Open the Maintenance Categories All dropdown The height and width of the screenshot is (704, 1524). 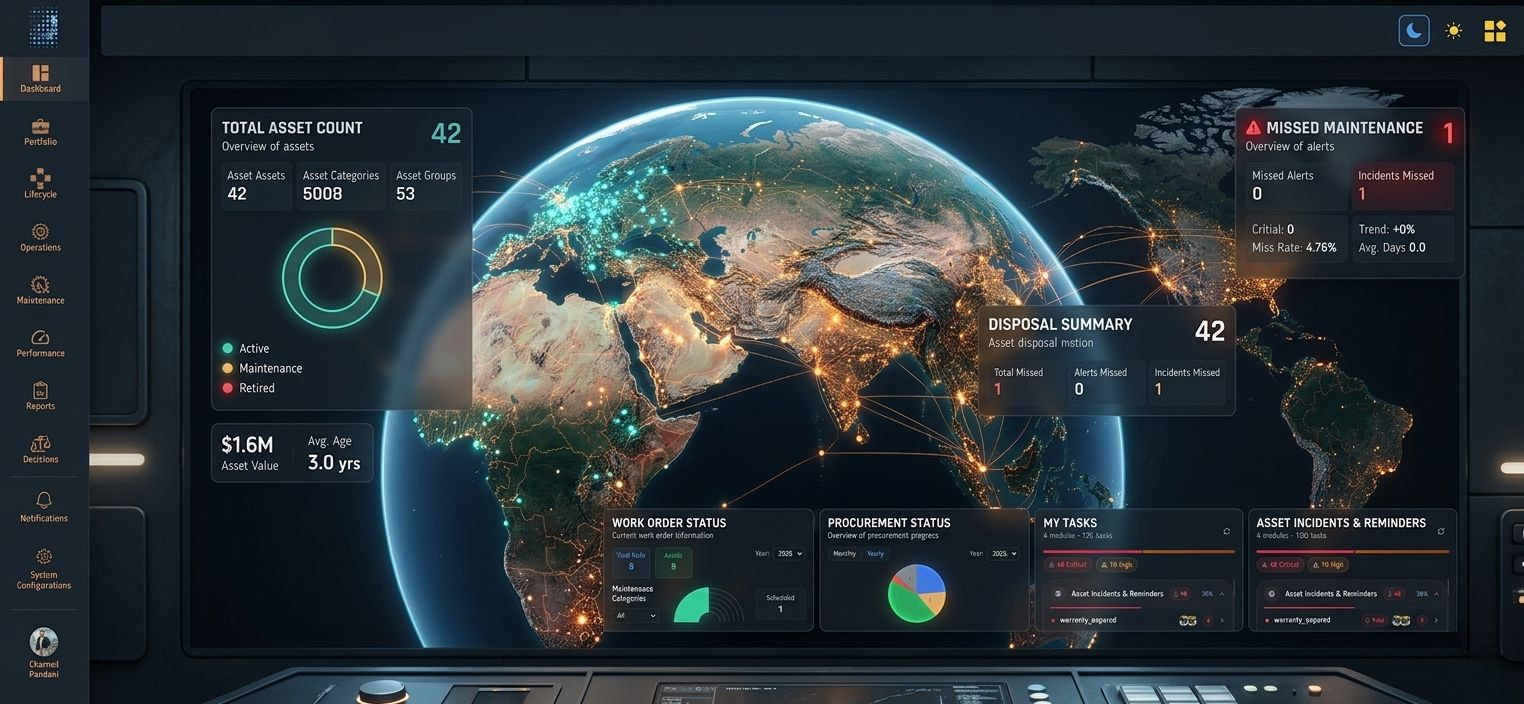coord(635,615)
